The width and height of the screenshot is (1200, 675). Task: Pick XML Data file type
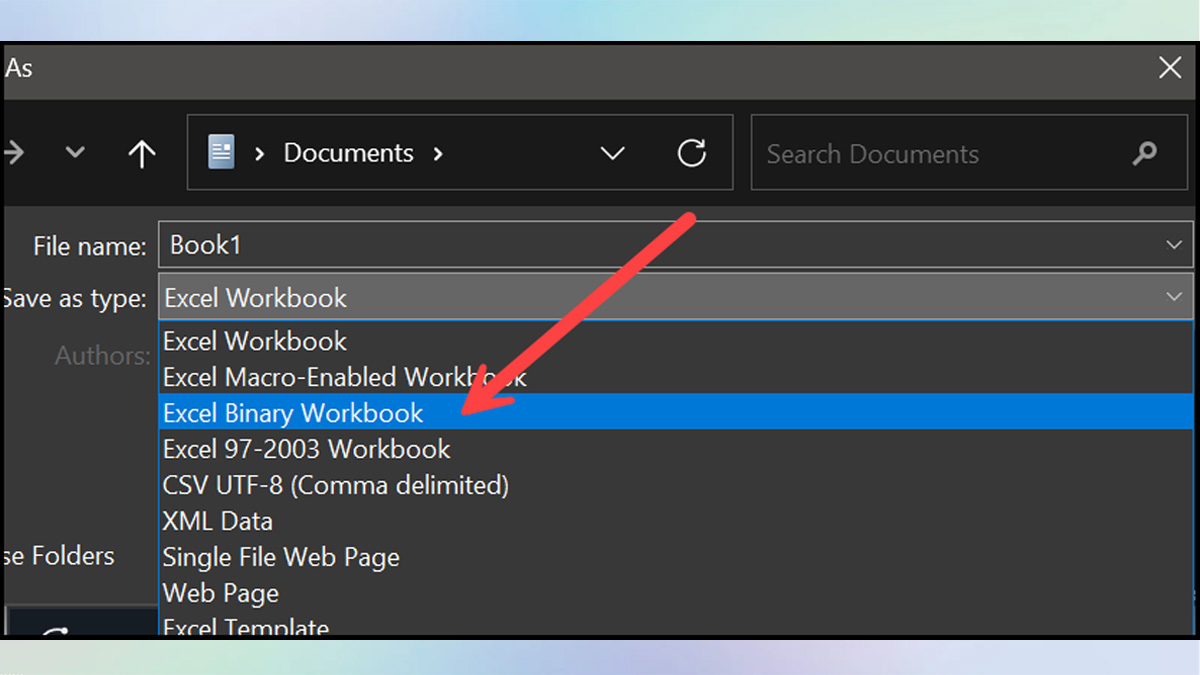click(x=676, y=521)
